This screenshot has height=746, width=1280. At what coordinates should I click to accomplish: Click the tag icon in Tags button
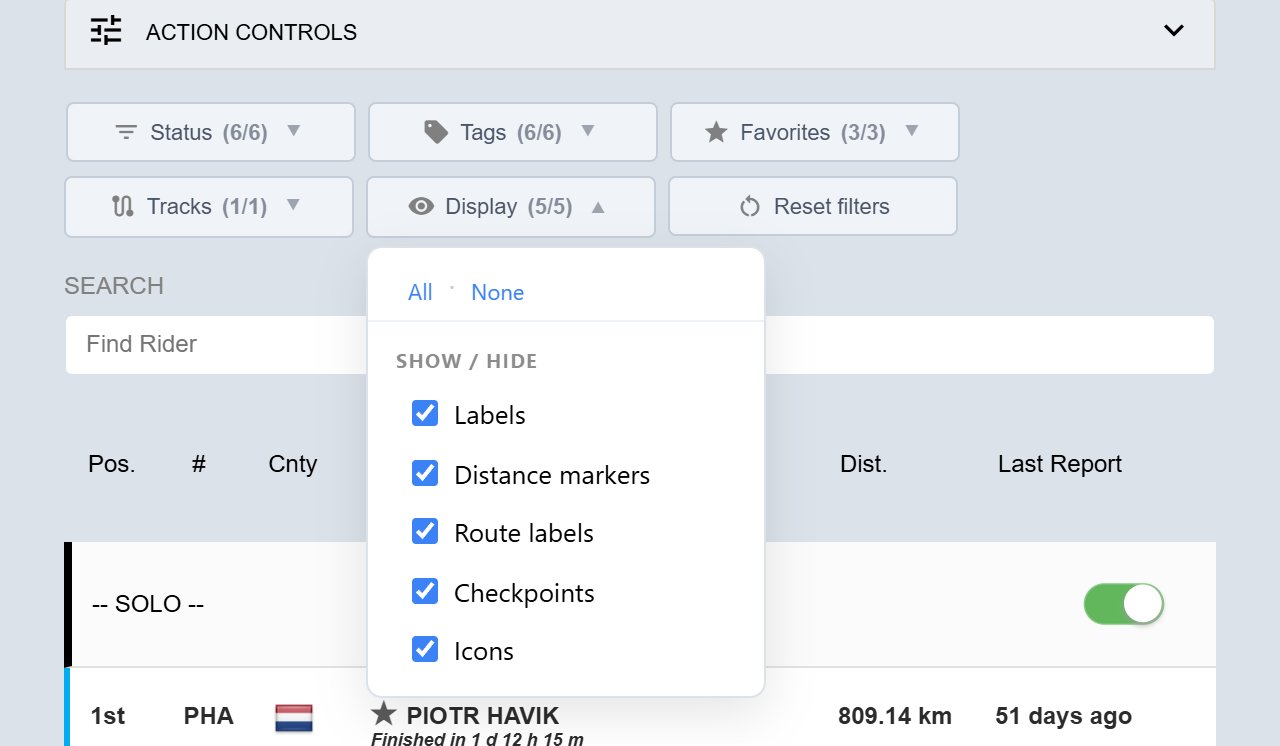(x=436, y=132)
